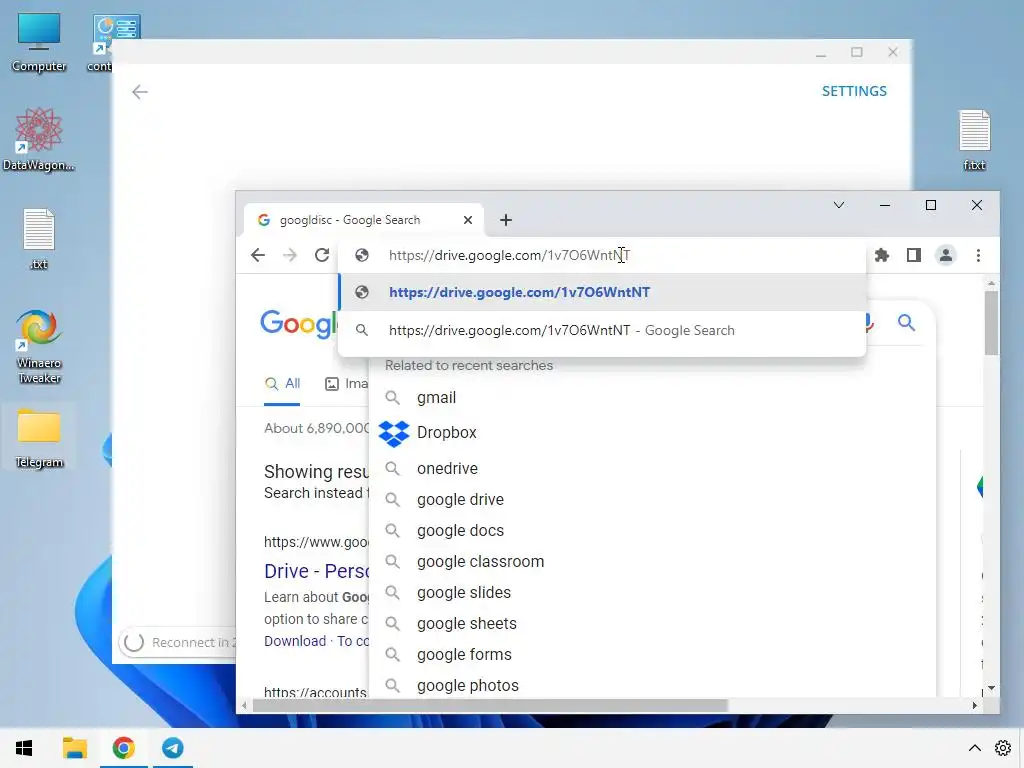Pick the google forms suggestion
The image size is (1024, 768).
tap(464, 654)
